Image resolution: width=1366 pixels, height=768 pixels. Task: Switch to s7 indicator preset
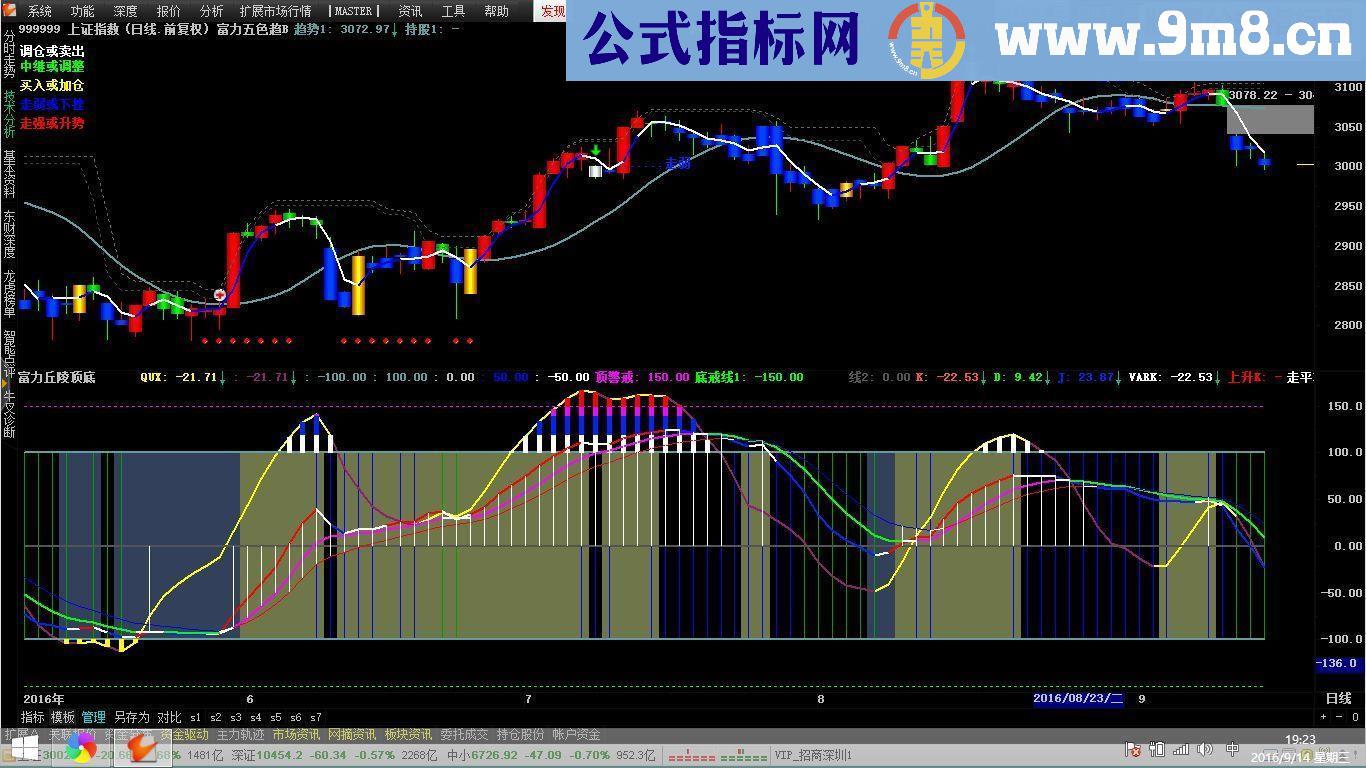click(x=316, y=717)
